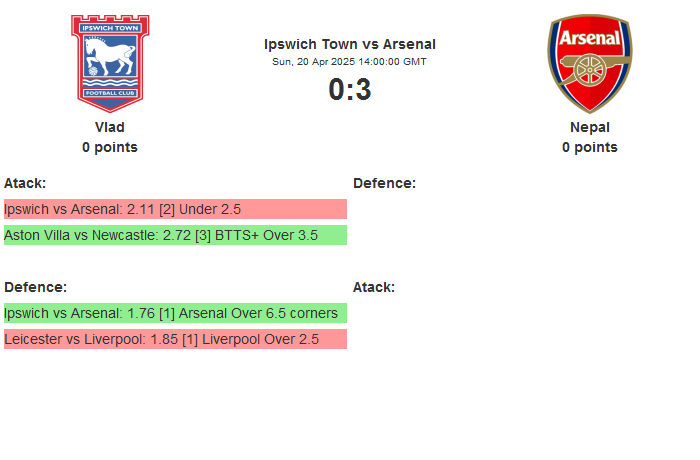Screen dimensions: 700x460
Task: Select the red Leicester vs Liverpool Over 2.5 bet
Action: coord(175,339)
